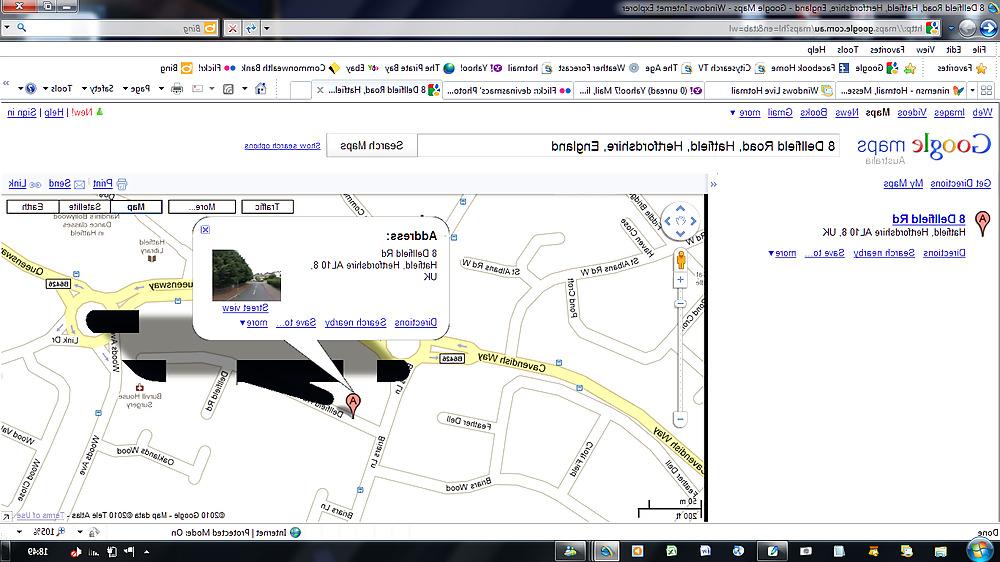
Task: Switch to Windows Live Hotmail tab
Action: (772, 91)
